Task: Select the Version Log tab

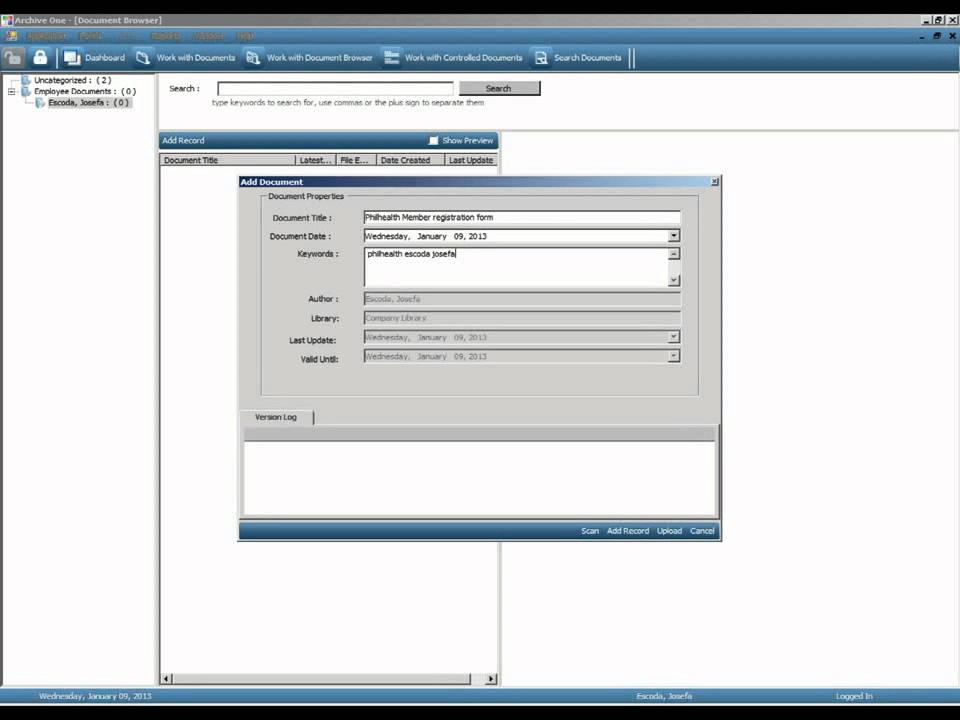Action: [x=276, y=417]
